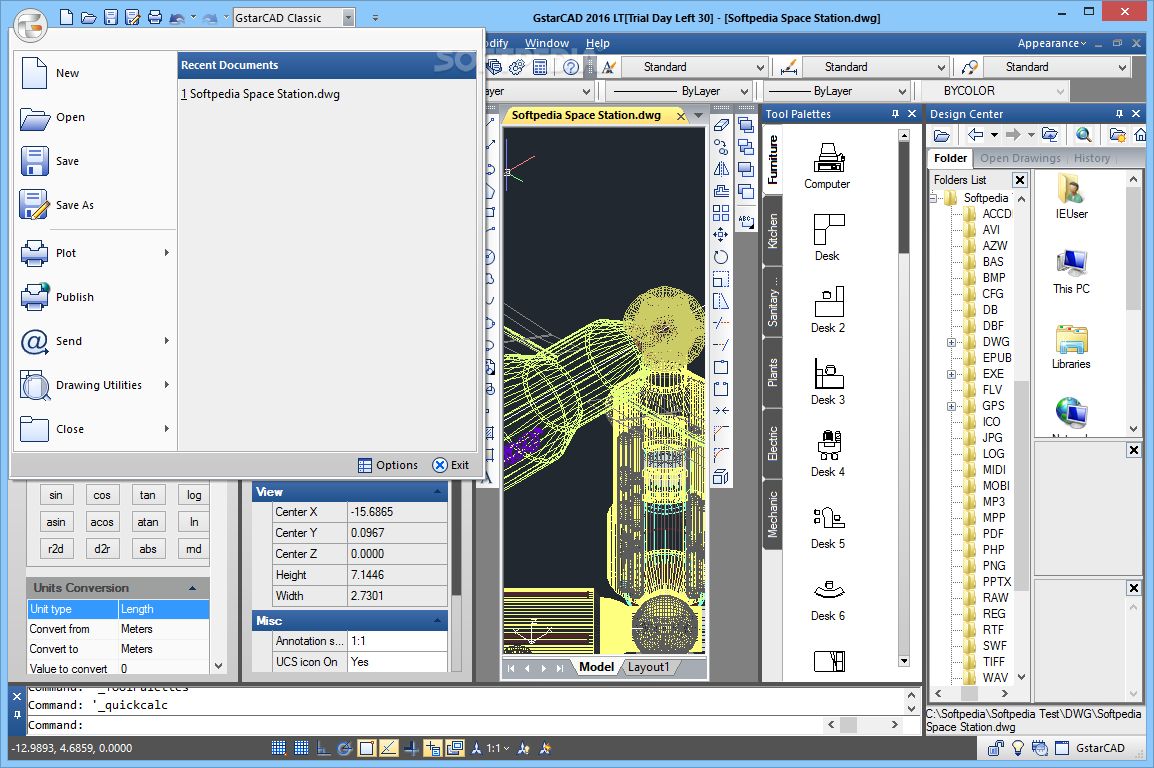1154x768 pixels.
Task: Click the sin calculator button
Action: 56,495
